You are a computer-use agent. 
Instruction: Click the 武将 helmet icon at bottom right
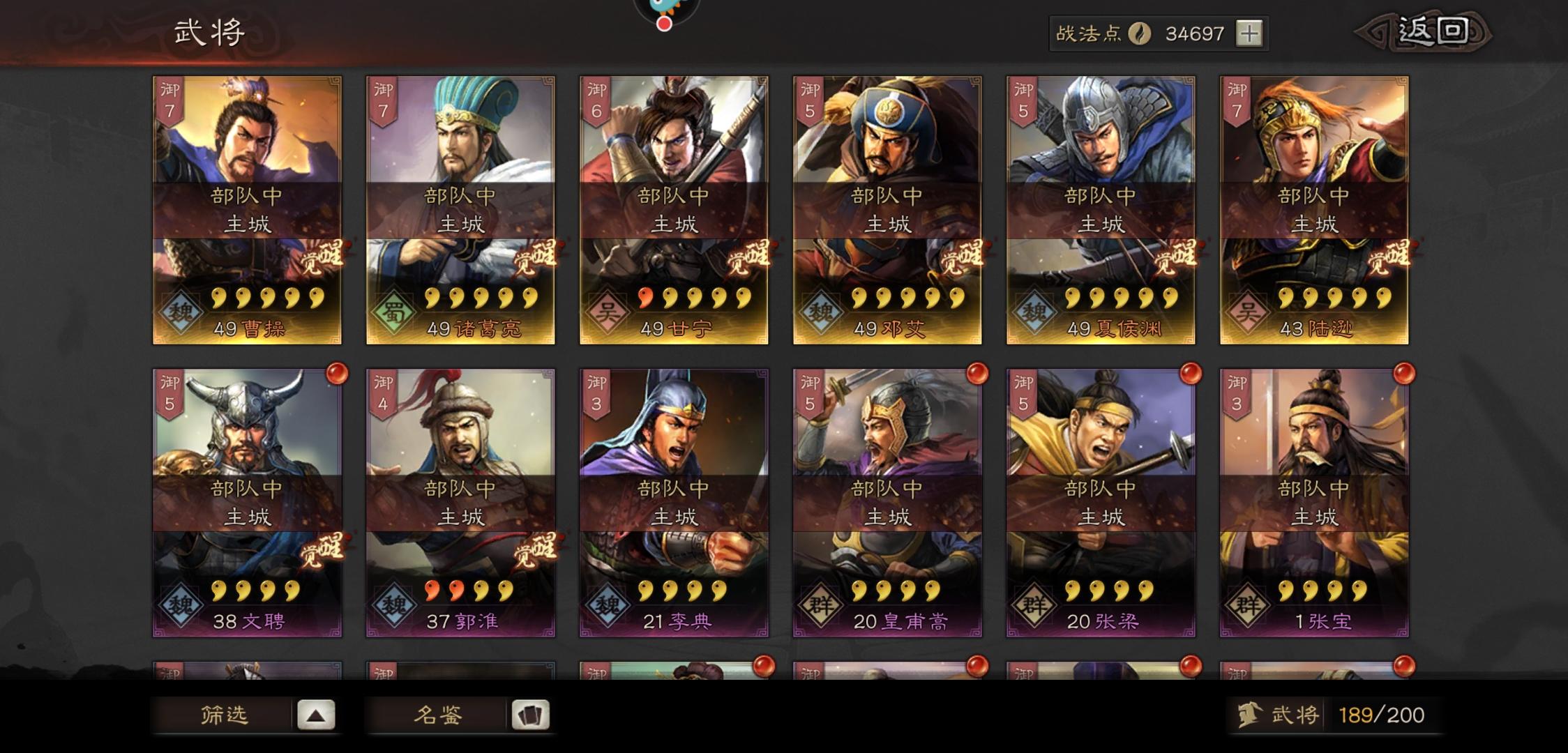(1249, 715)
